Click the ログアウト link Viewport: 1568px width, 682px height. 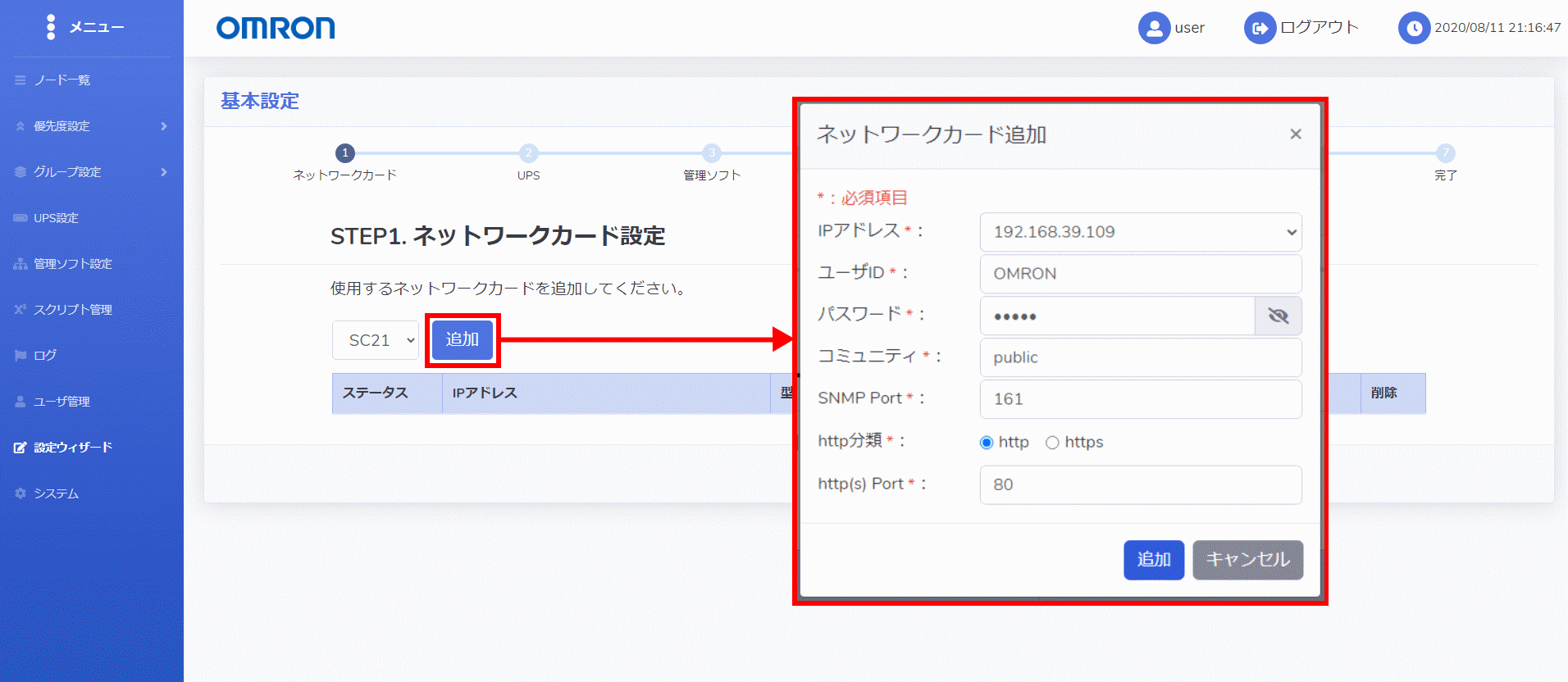pyautogui.click(x=1320, y=27)
